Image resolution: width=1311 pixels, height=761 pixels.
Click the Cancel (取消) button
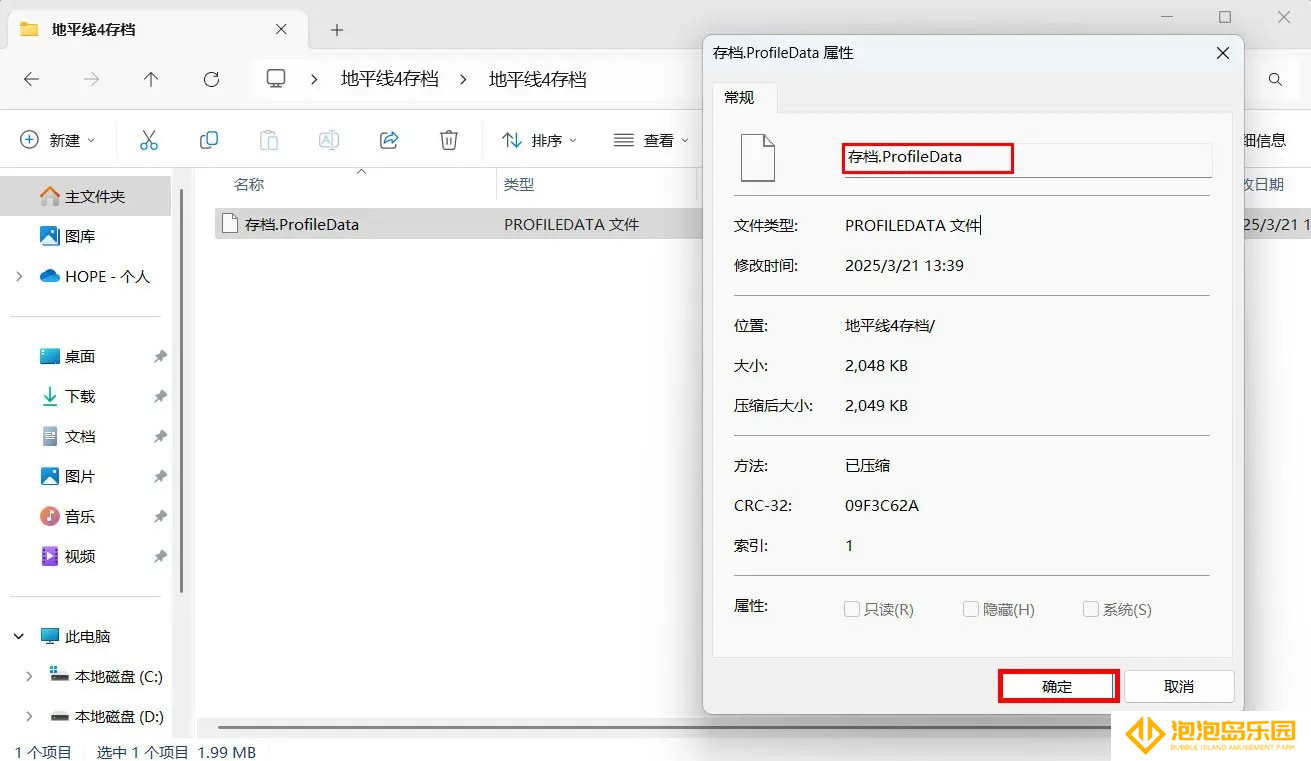1179,686
